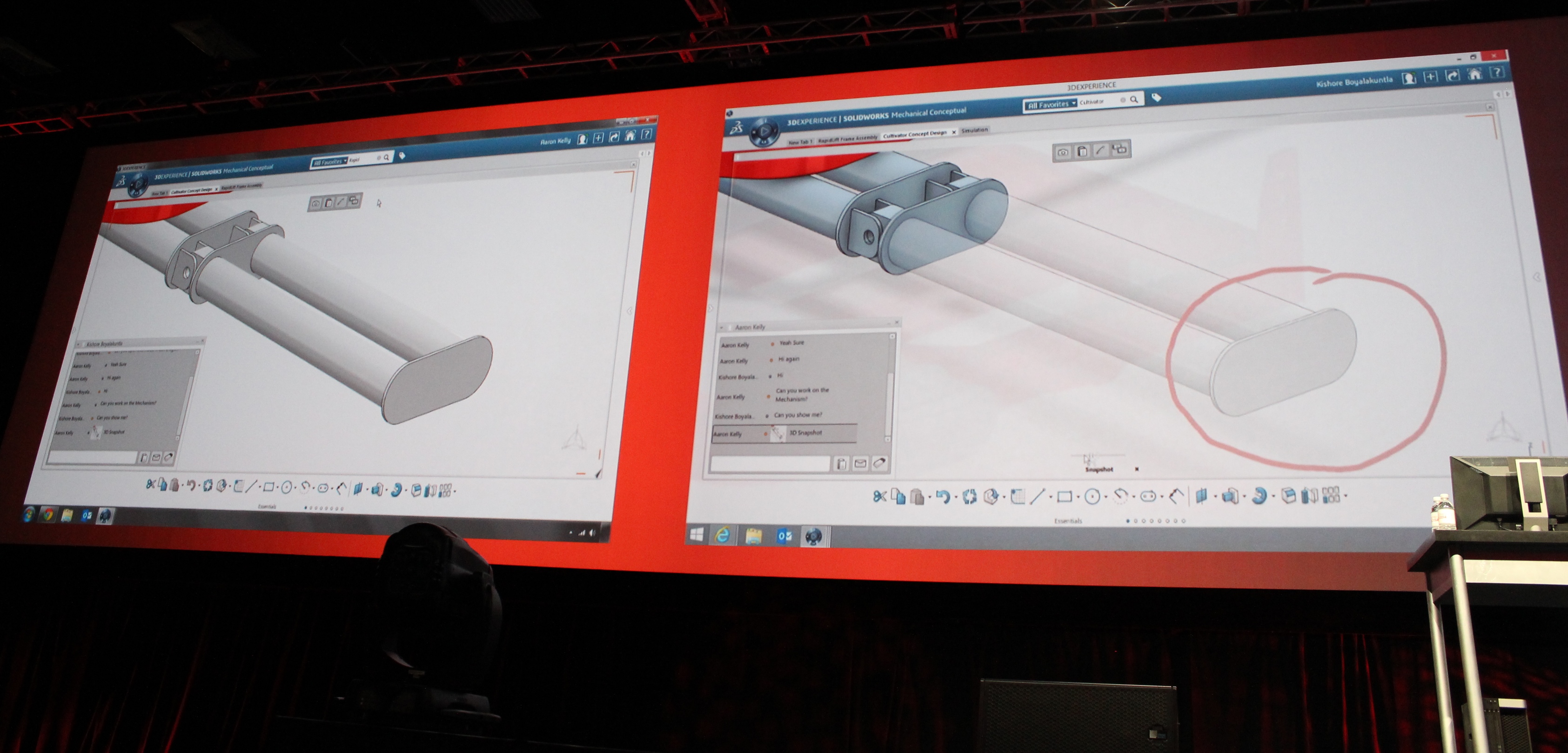Click chat message input field in Kishore's window
Viewport: 1568px width, 753px height.
coord(770,465)
